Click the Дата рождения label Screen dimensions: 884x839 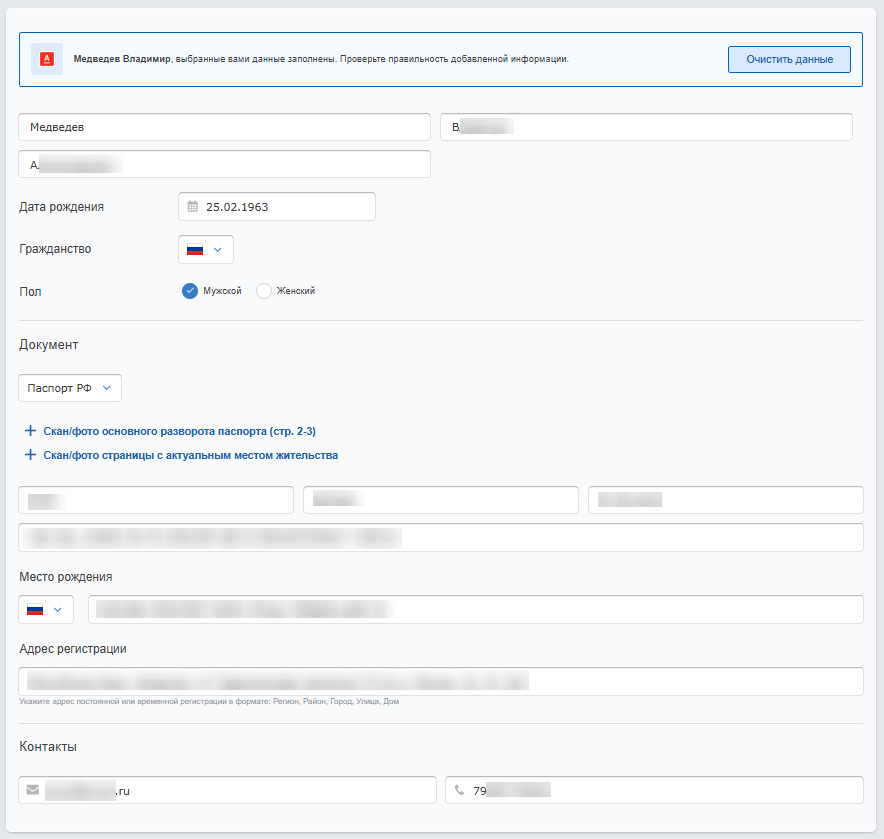[x=61, y=207]
